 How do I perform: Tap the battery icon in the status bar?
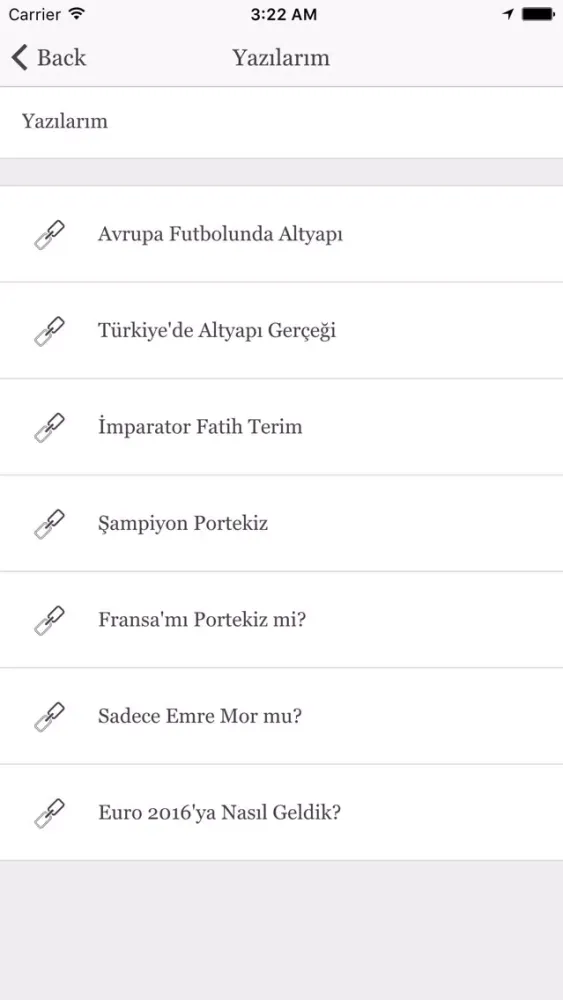click(537, 14)
